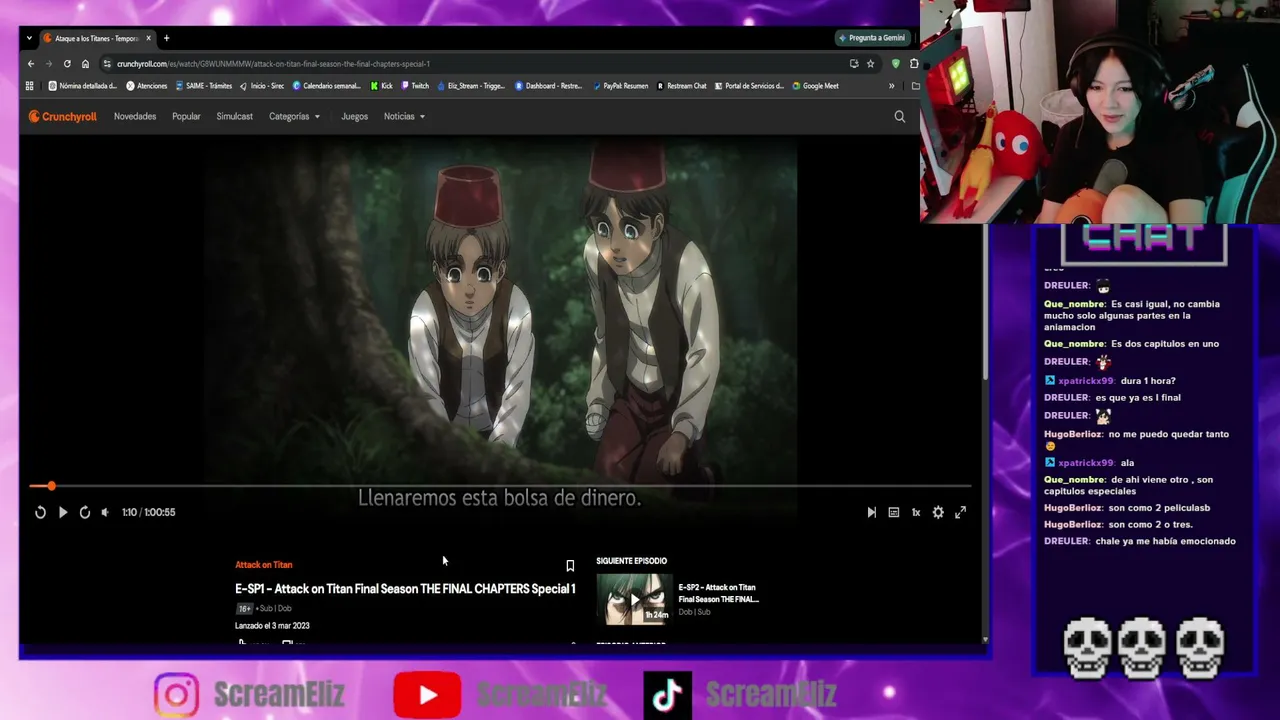Expand the Categorías dropdown
The height and width of the screenshot is (720, 1280).
294,117
